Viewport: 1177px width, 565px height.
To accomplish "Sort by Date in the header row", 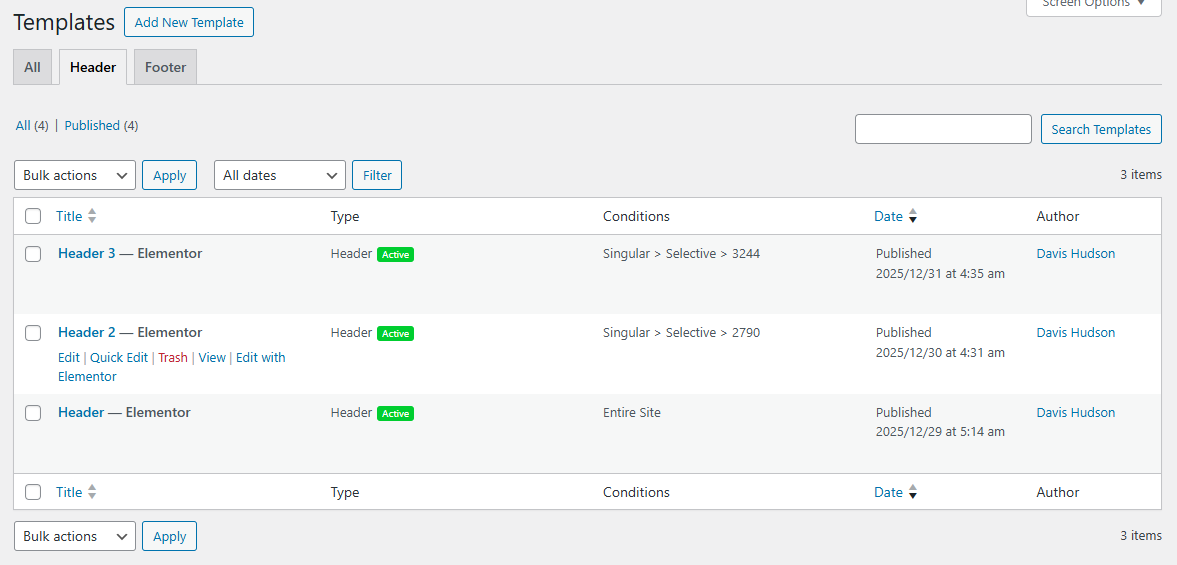I will click(888, 216).
